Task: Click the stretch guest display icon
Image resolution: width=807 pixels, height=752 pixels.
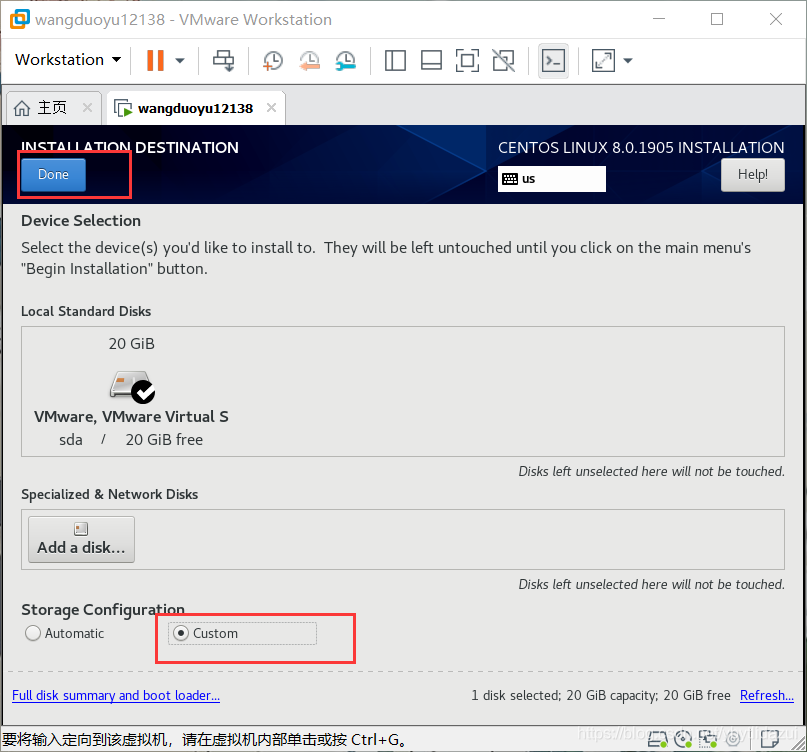Action: click(x=603, y=60)
